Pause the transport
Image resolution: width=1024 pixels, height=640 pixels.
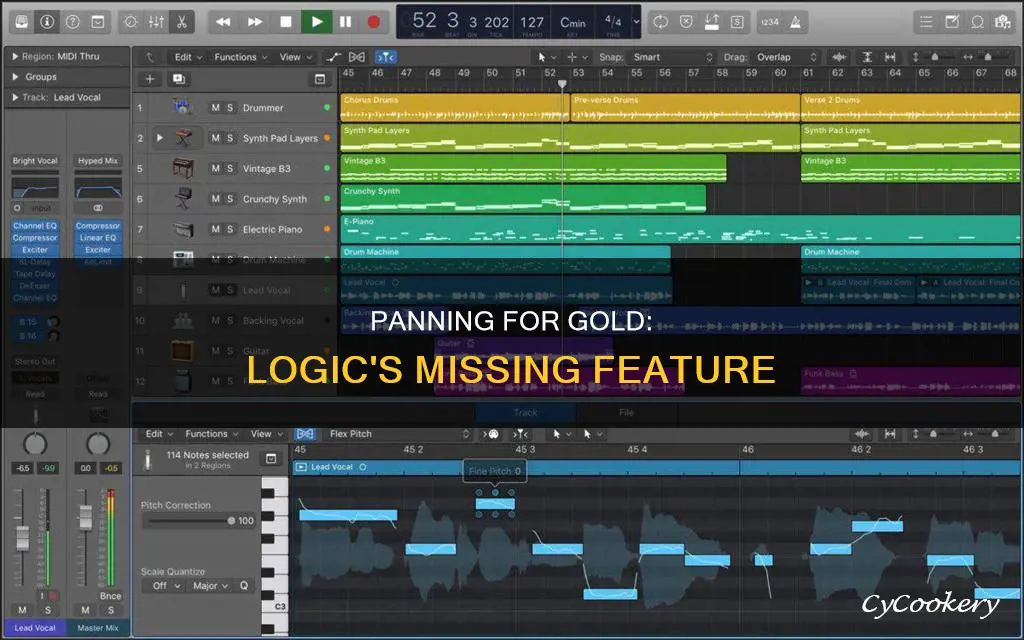(345, 22)
